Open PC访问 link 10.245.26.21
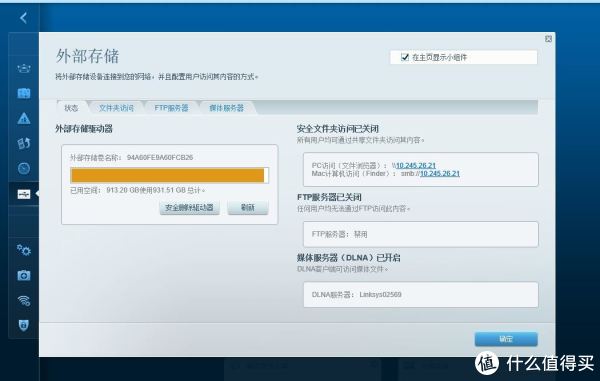Viewport: 600px width, 381px height. pos(416,166)
